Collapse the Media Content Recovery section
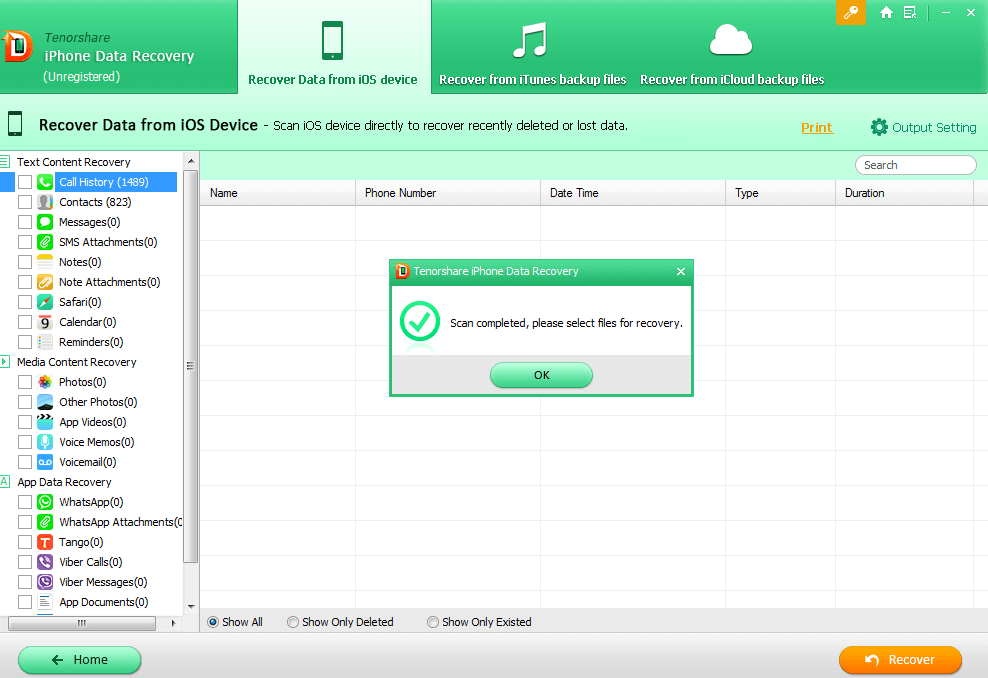The image size is (988, 678). (x=5, y=362)
